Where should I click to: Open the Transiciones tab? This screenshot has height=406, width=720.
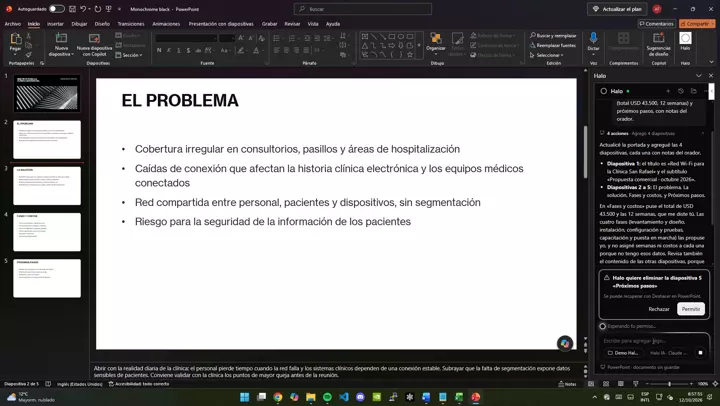point(131,24)
